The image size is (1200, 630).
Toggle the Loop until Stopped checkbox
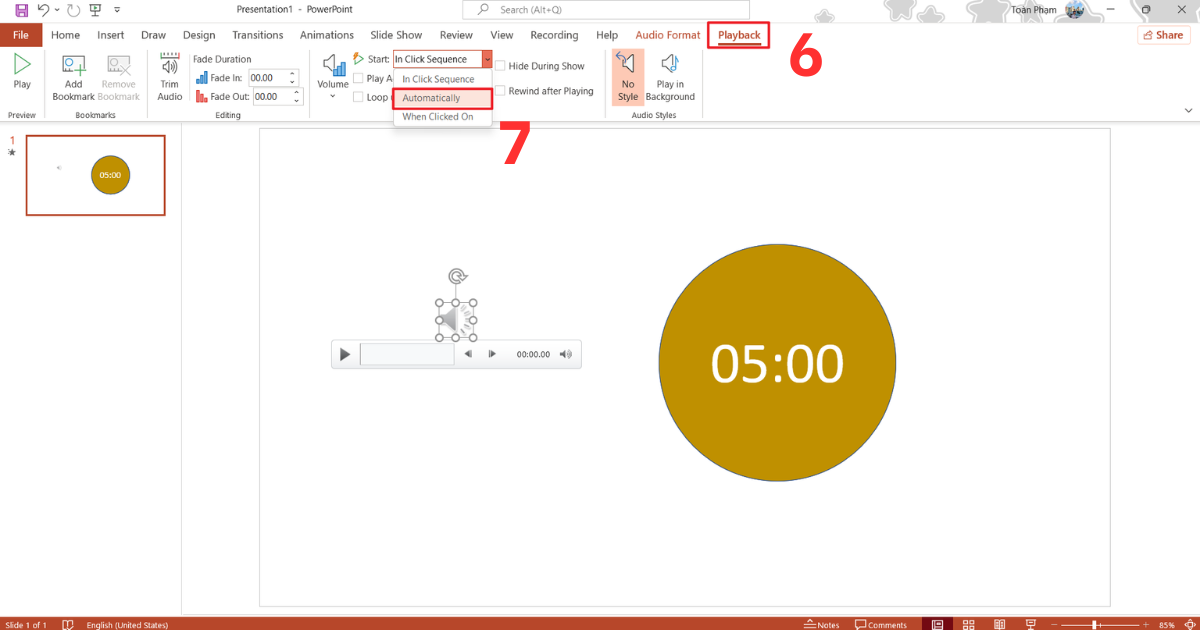click(x=358, y=97)
